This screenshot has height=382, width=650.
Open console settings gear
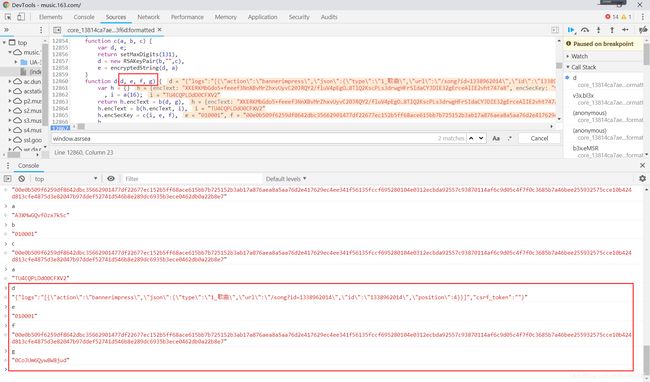click(x=643, y=178)
